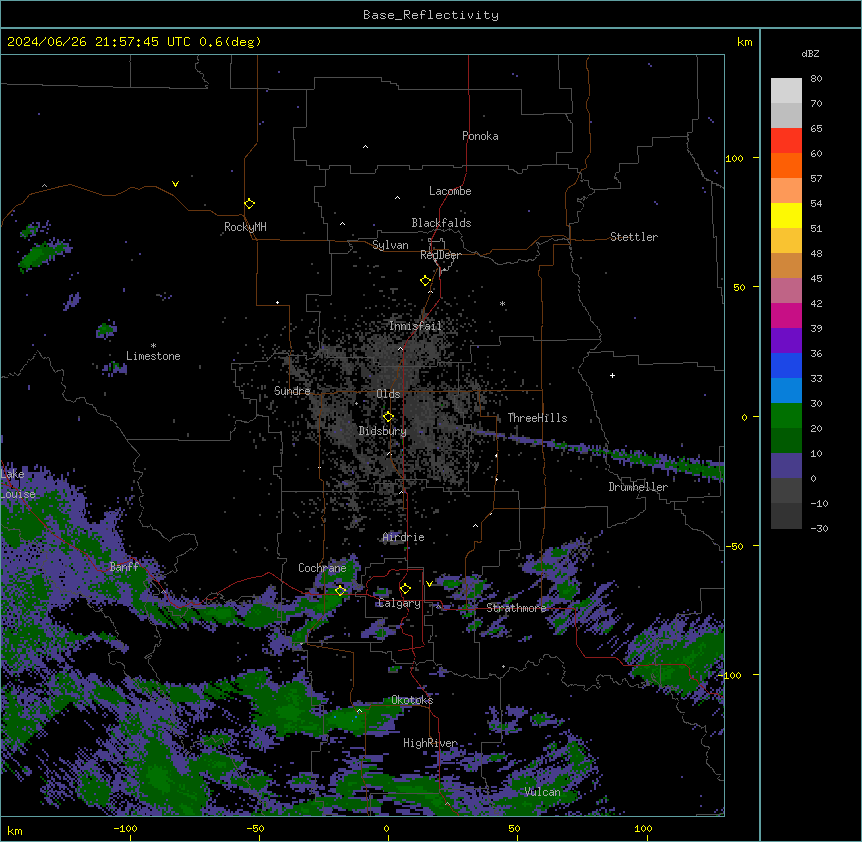Click the Okotoks city label
This screenshot has width=862, height=842.
point(412,700)
